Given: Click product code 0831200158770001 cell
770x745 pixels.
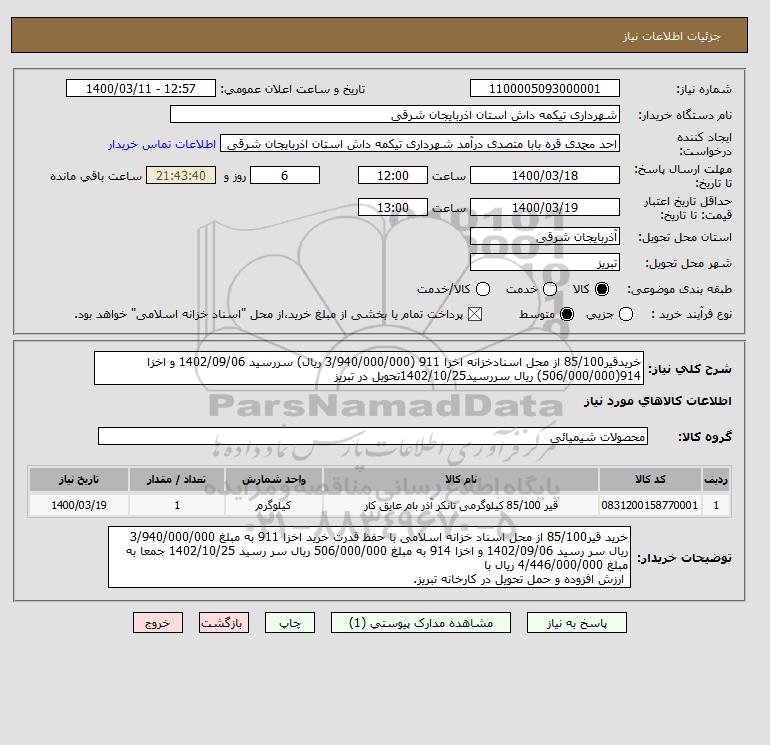Looking at the screenshot, I should pos(650,505).
